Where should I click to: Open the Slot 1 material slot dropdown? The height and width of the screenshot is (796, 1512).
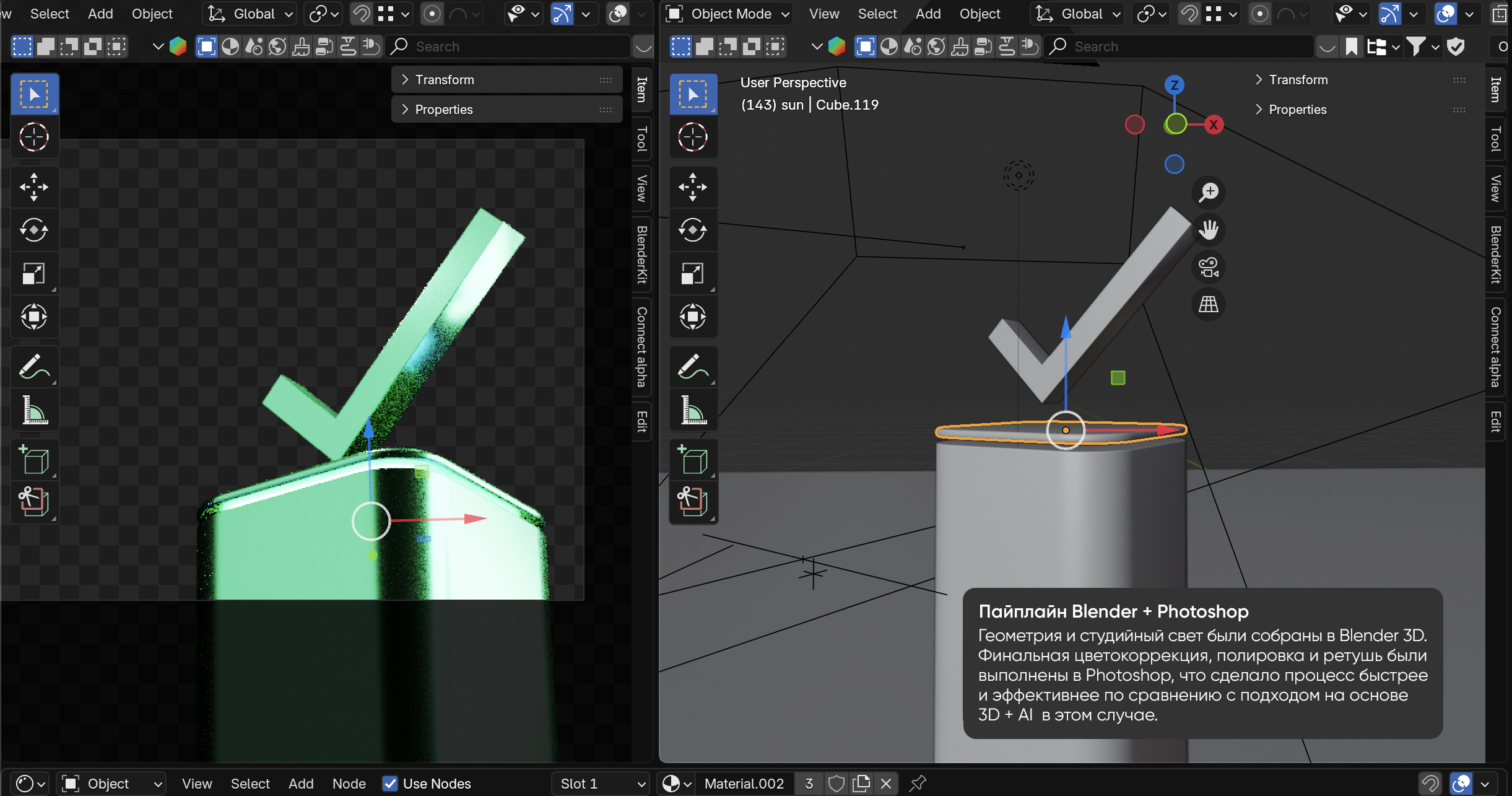[x=601, y=784]
